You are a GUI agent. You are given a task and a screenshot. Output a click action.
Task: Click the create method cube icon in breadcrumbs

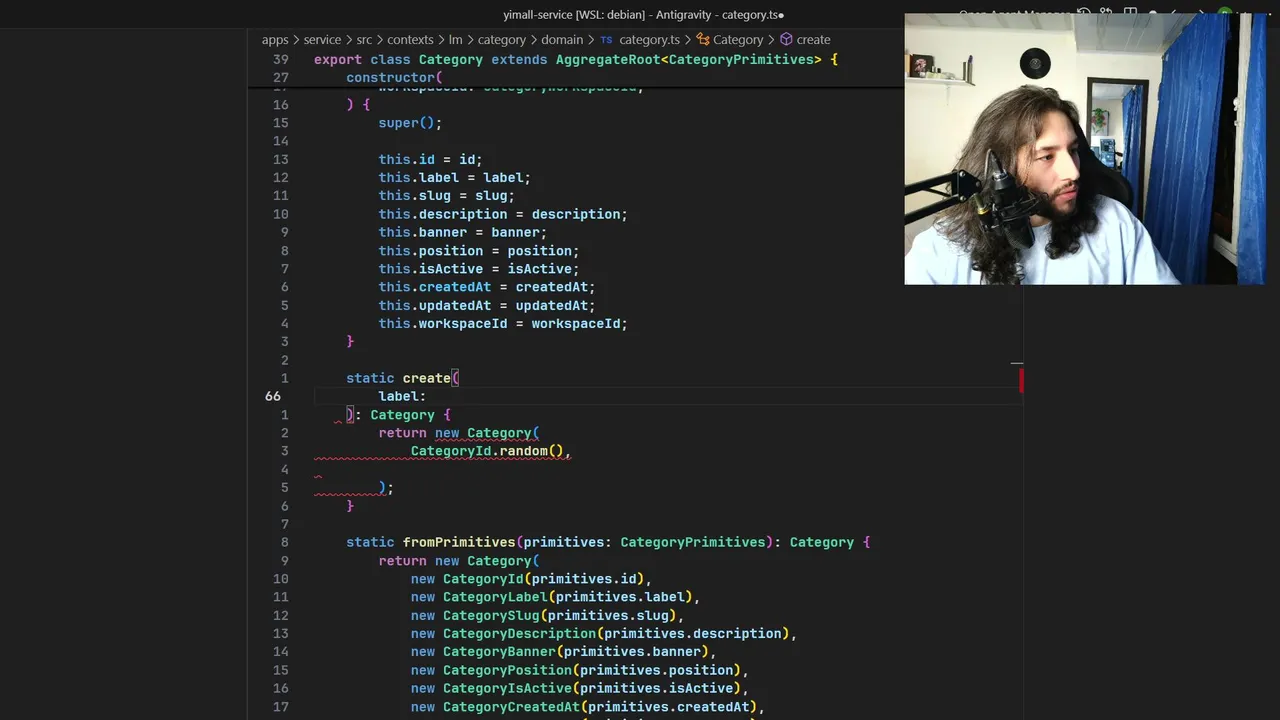click(786, 40)
